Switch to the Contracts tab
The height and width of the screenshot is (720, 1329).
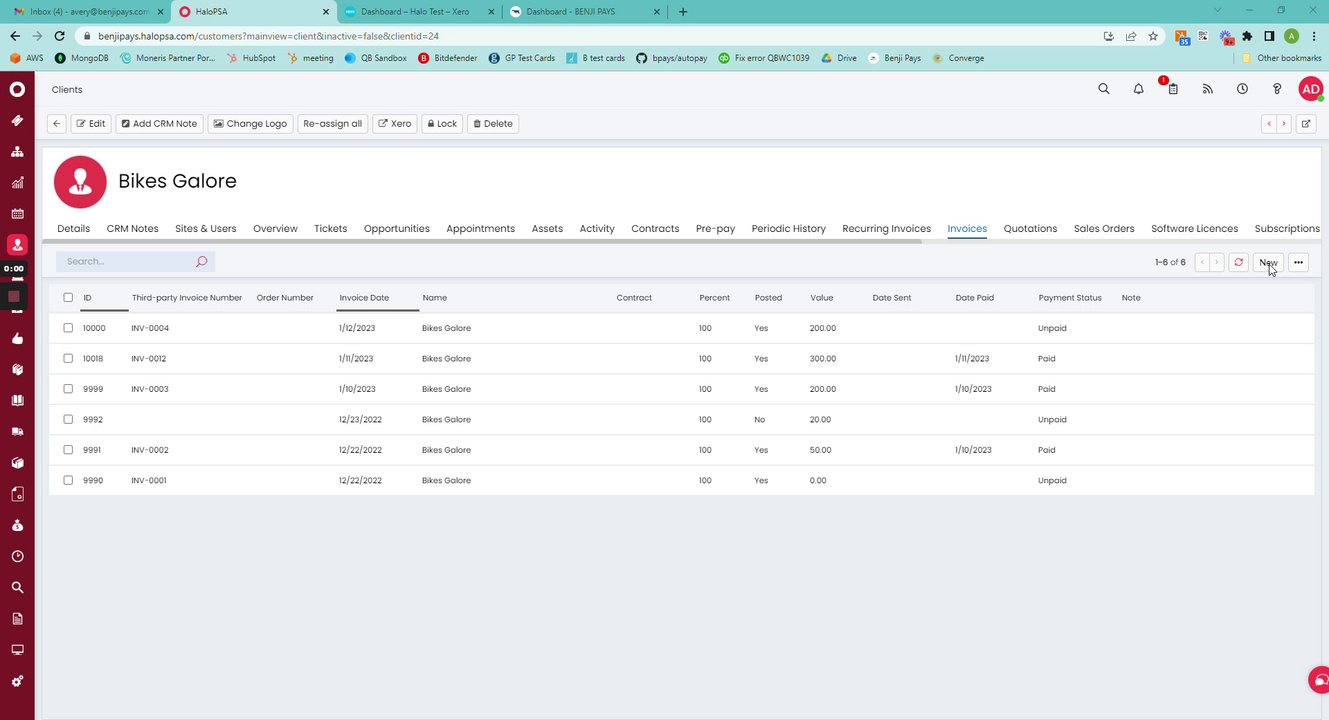click(655, 229)
